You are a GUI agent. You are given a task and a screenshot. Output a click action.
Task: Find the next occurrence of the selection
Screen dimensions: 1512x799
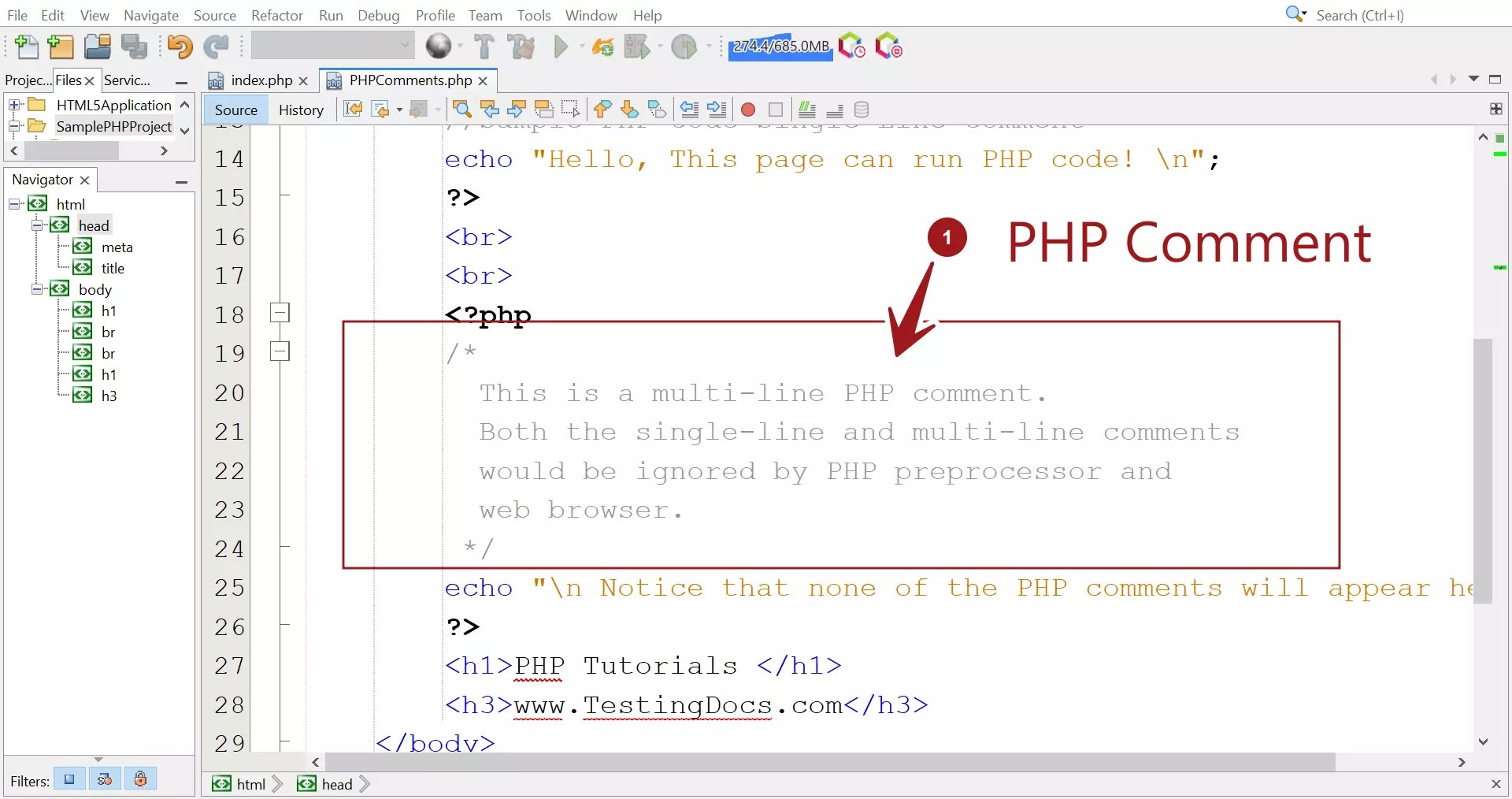pyautogui.click(x=516, y=110)
